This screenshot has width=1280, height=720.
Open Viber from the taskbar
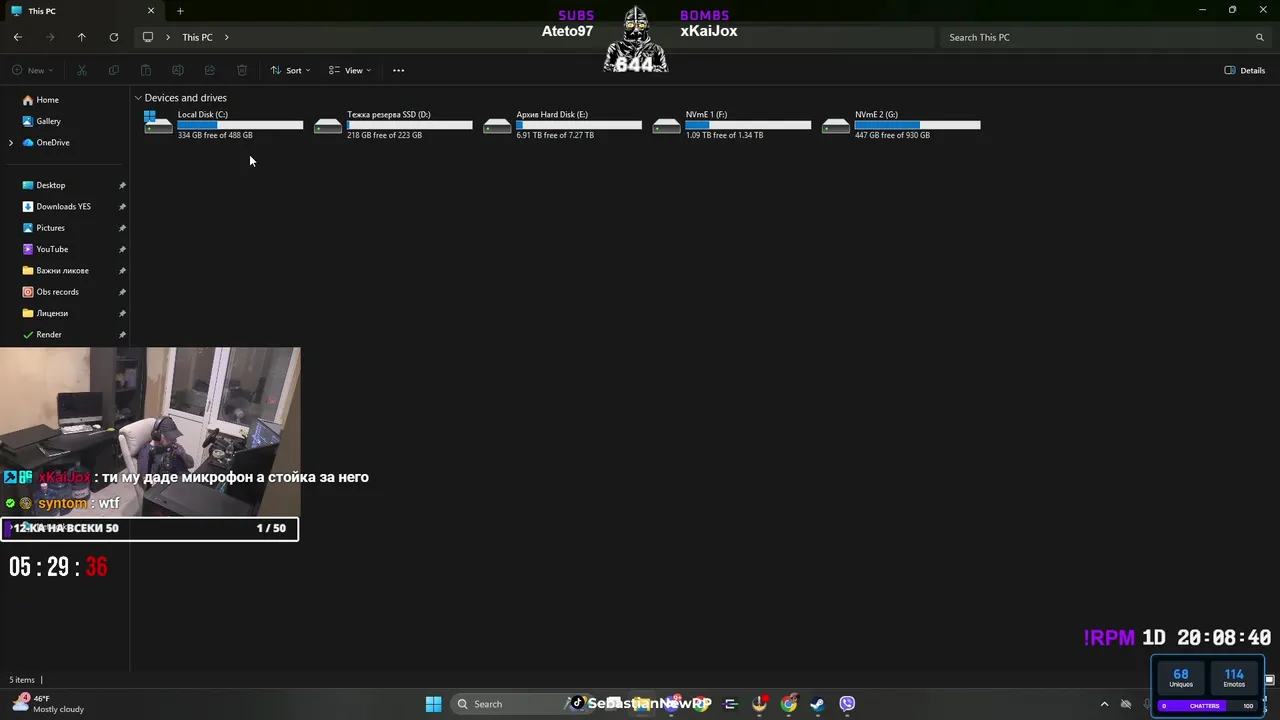(x=847, y=704)
